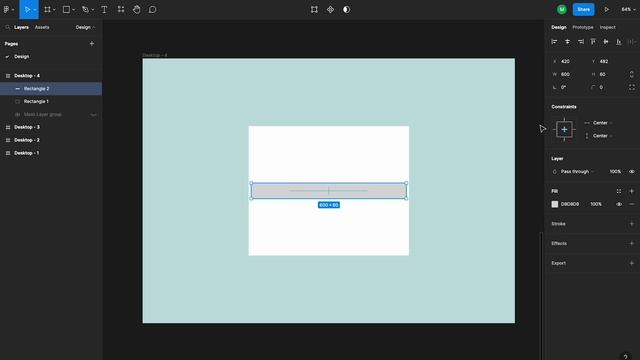The width and height of the screenshot is (640, 360).
Task: Click the Edit object icon in top center
Action: tap(314, 9)
